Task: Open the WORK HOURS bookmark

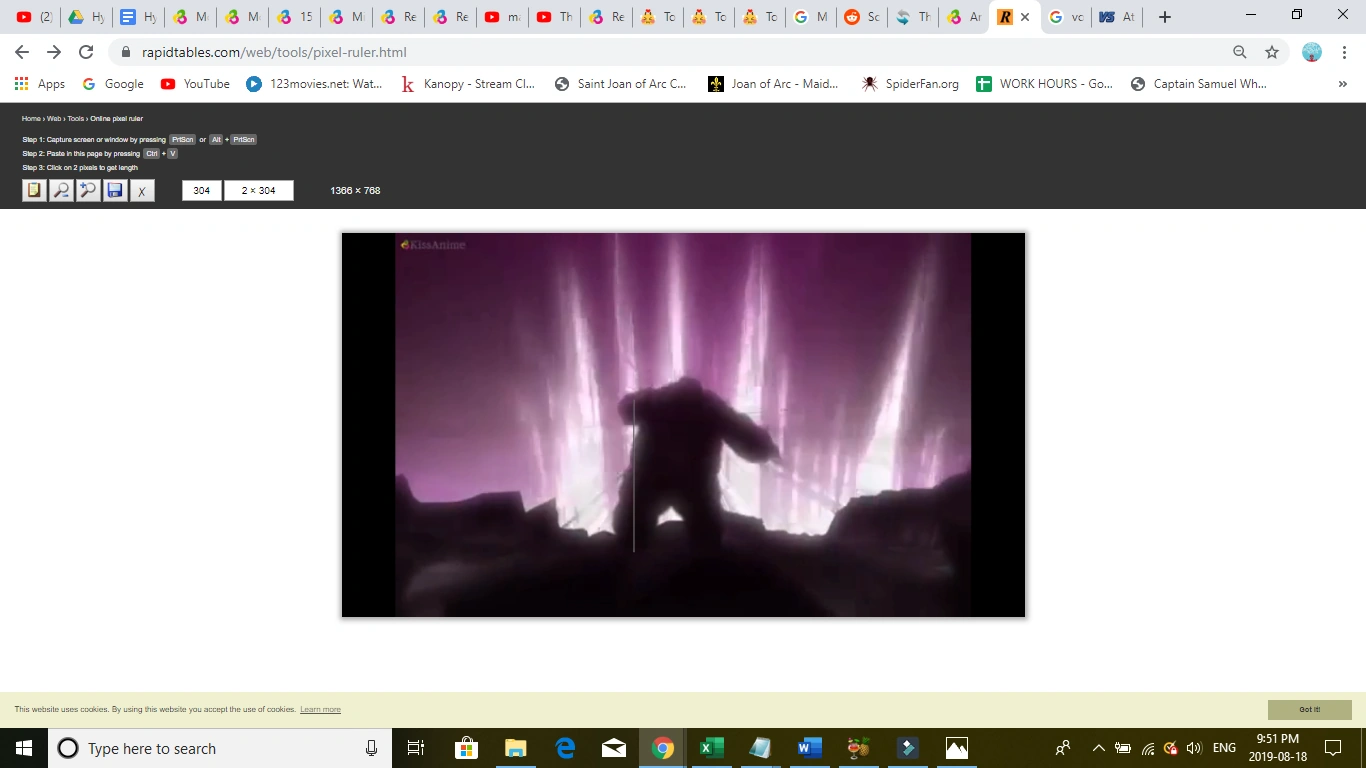Action: pos(1044,84)
